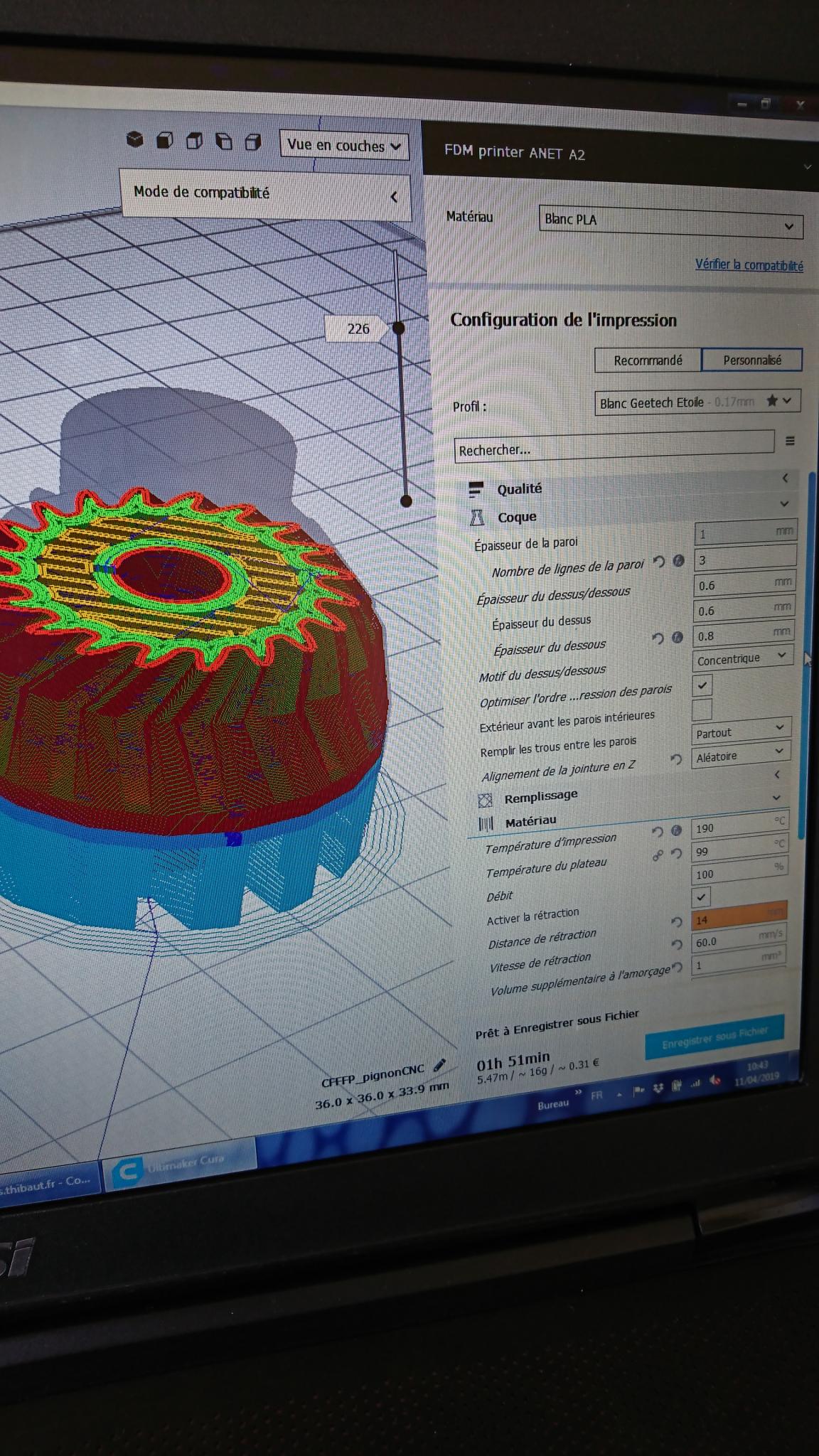Expand the Qualité section chevron
The height and width of the screenshot is (1456, 819).
786,478
